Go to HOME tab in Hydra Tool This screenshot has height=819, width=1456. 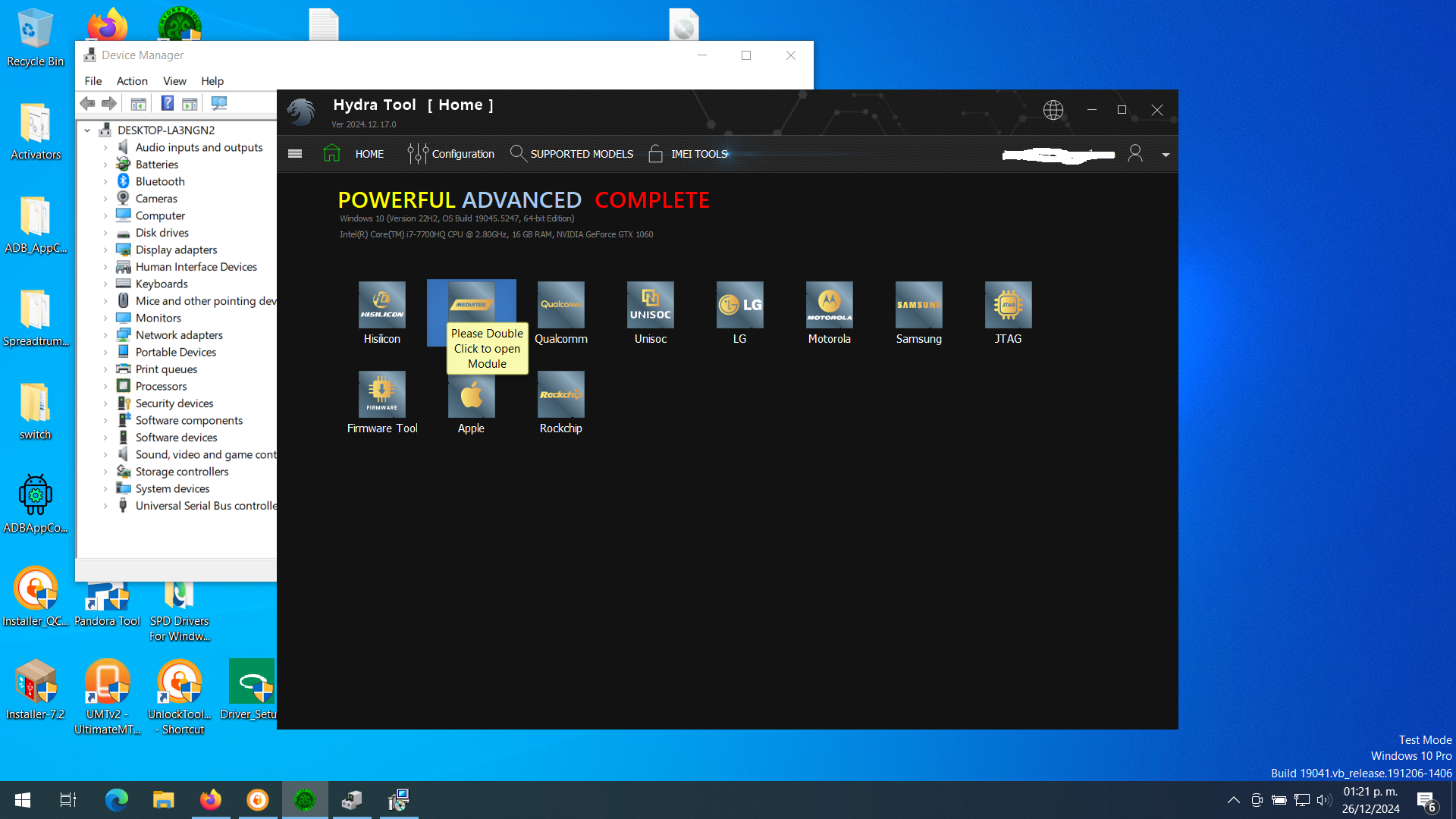(369, 154)
